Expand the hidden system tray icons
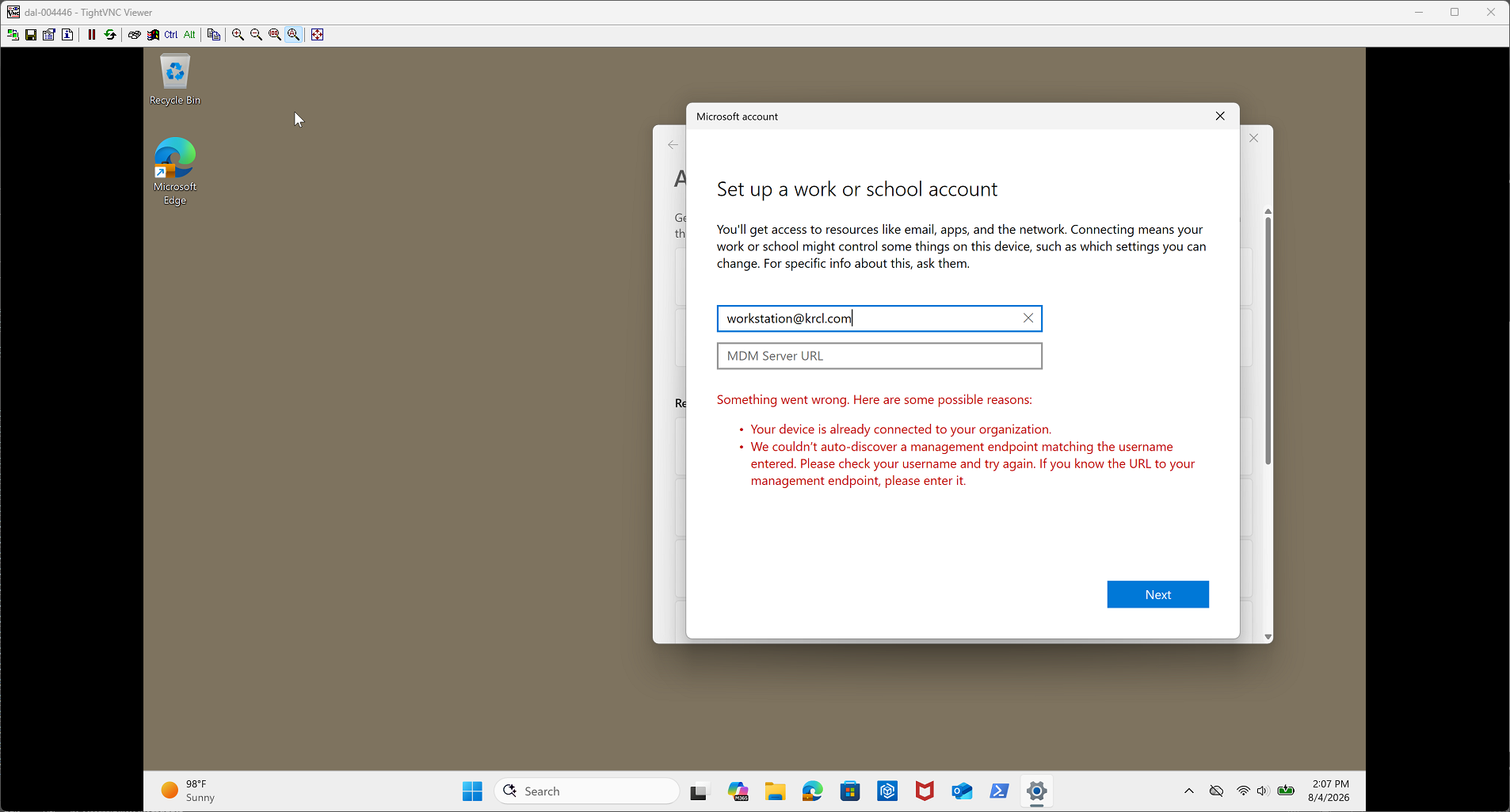The width and height of the screenshot is (1510, 812). point(1188,791)
